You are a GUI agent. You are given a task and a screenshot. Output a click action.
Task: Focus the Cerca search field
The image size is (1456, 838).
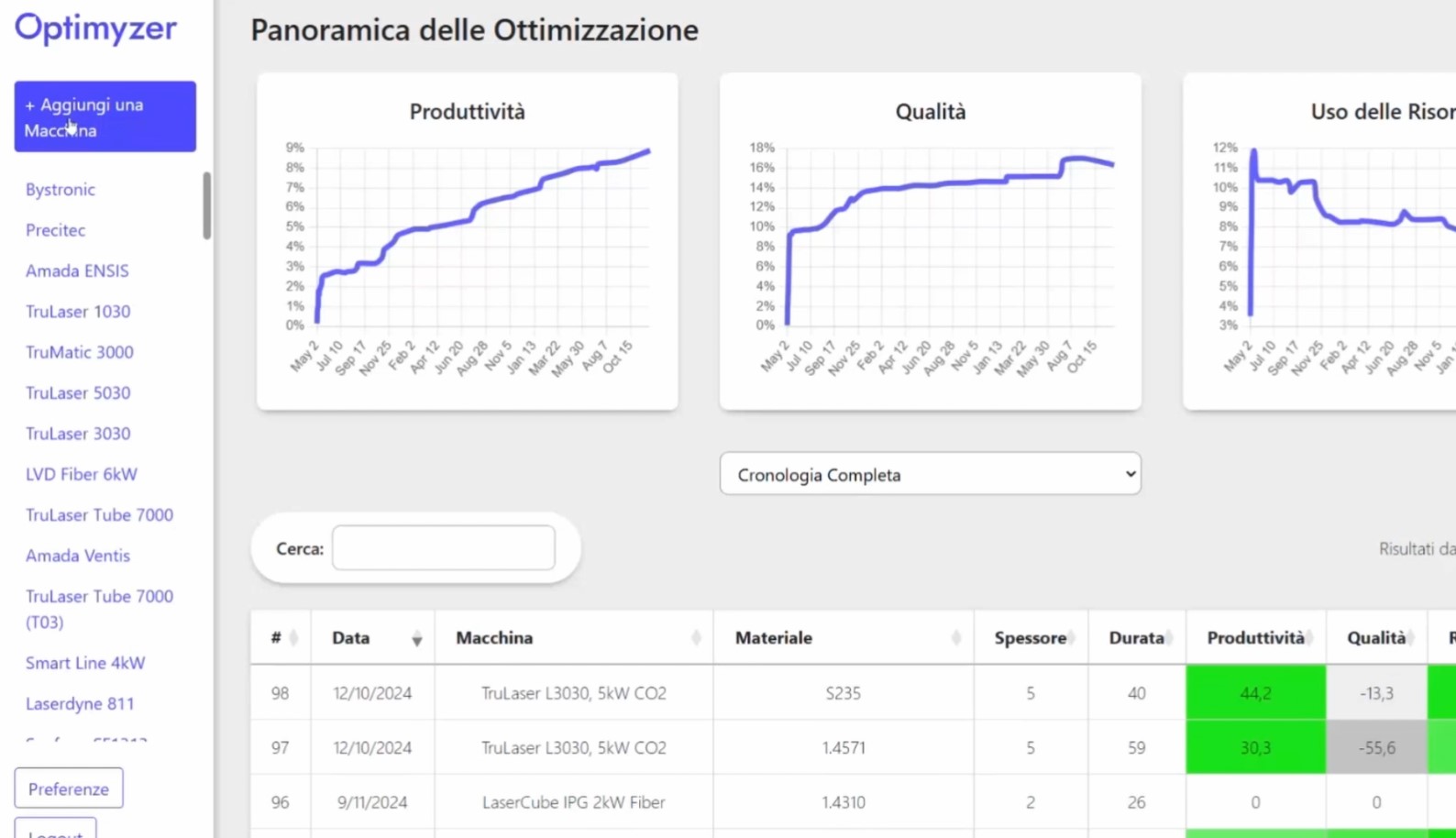(x=443, y=548)
